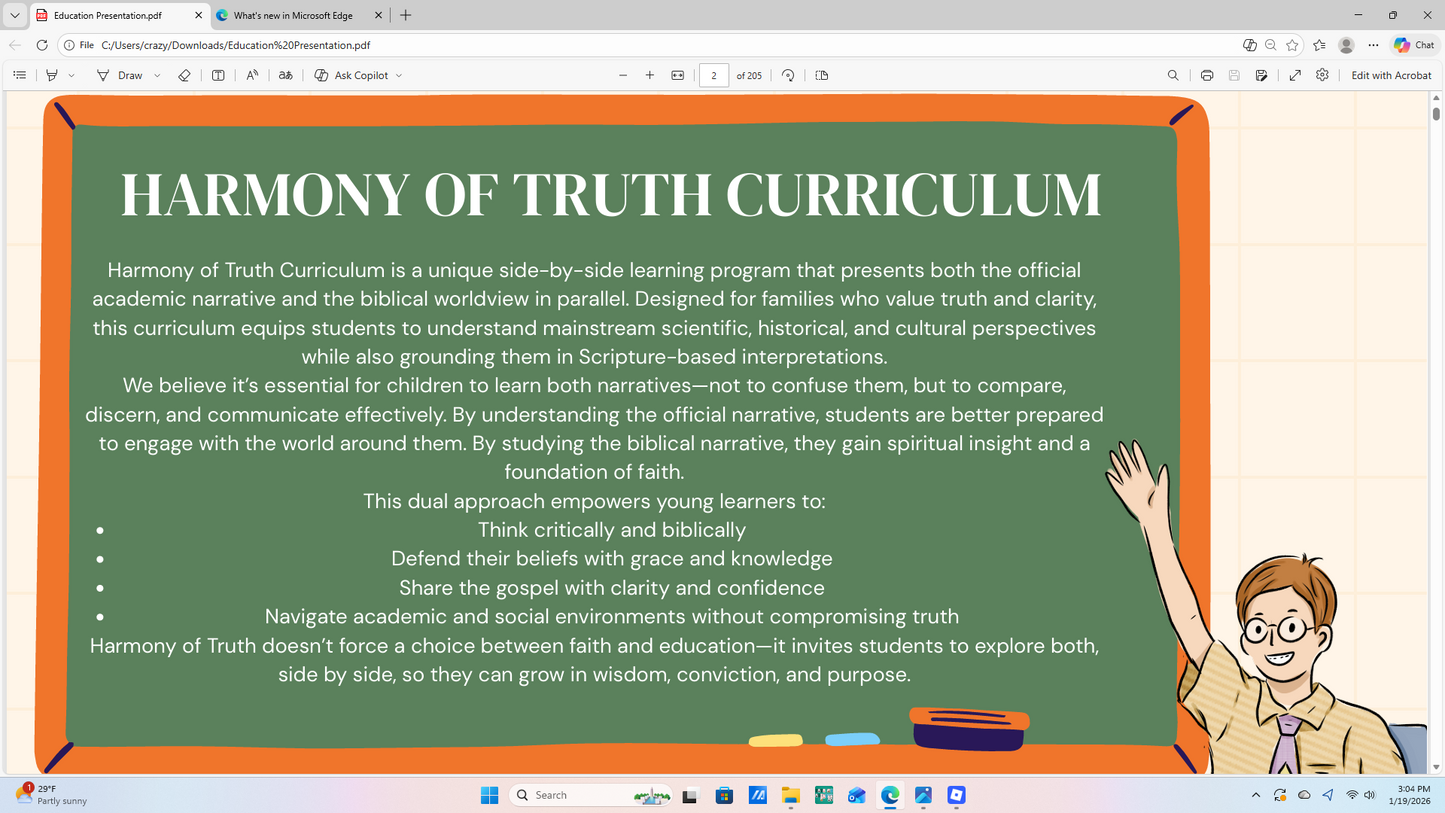This screenshot has height=813, width=1445.
Task: Open Outlook from the taskbar
Action: [x=857, y=795]
